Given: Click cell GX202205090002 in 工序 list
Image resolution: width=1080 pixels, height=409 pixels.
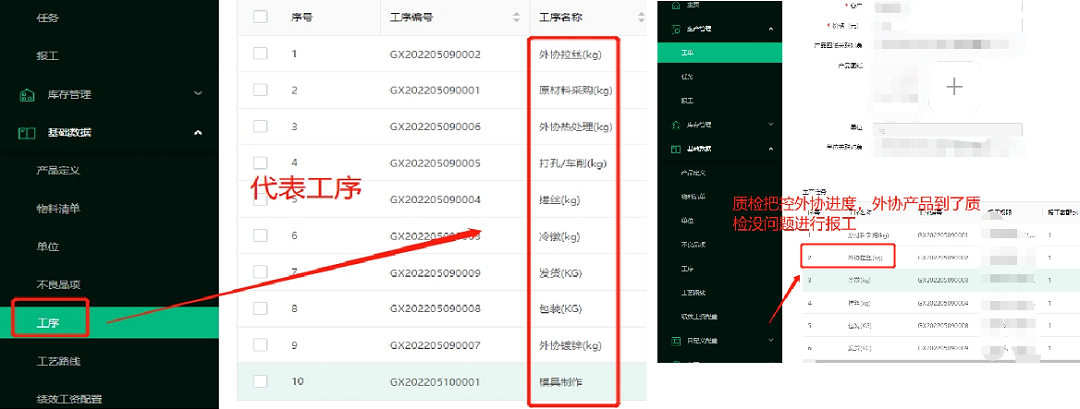Looking at the screenshot, I should click(x=435, y=54).
